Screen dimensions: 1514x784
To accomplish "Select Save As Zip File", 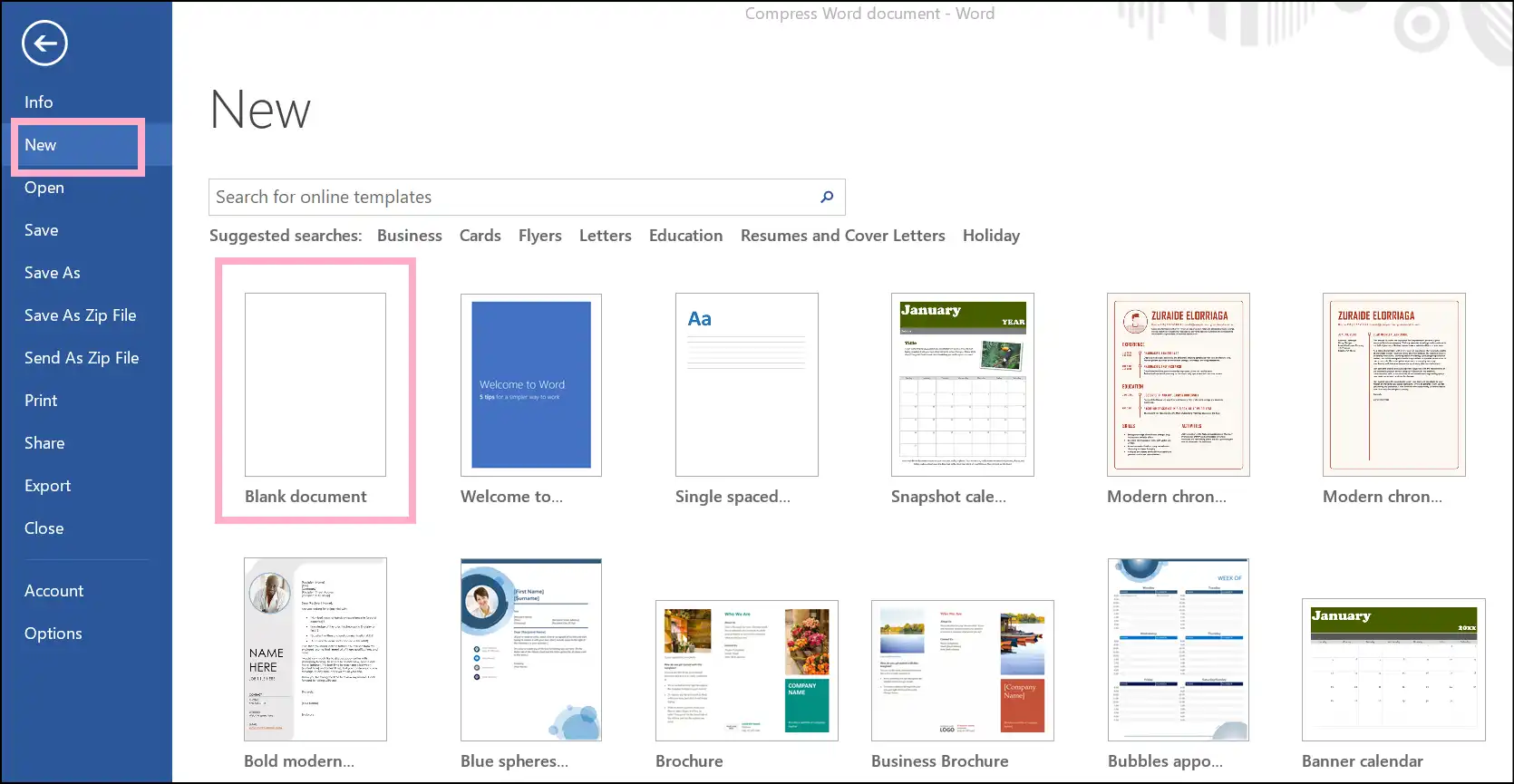I will 81,315.
